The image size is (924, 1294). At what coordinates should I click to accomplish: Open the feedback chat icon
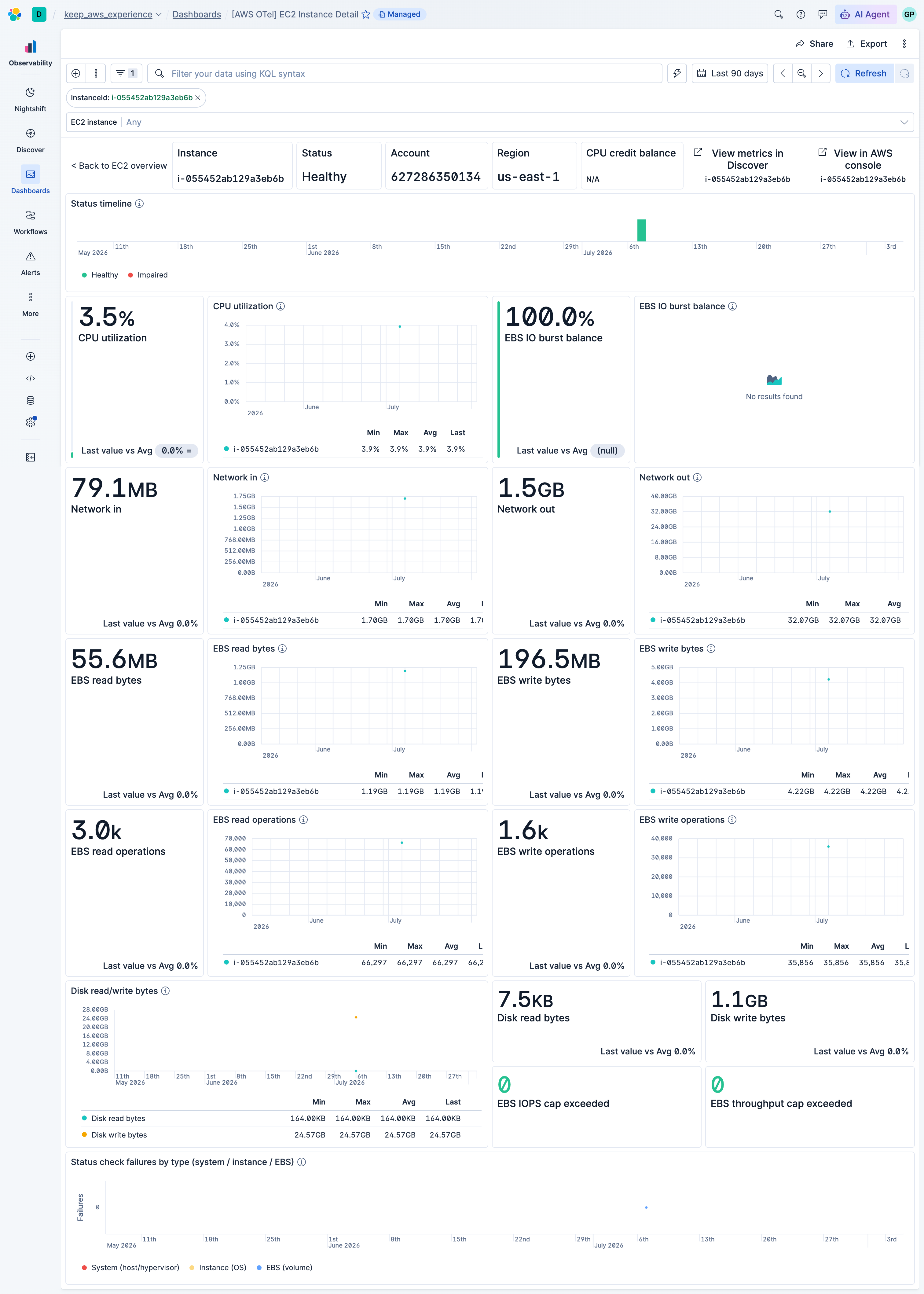click(x=823, y=14)
